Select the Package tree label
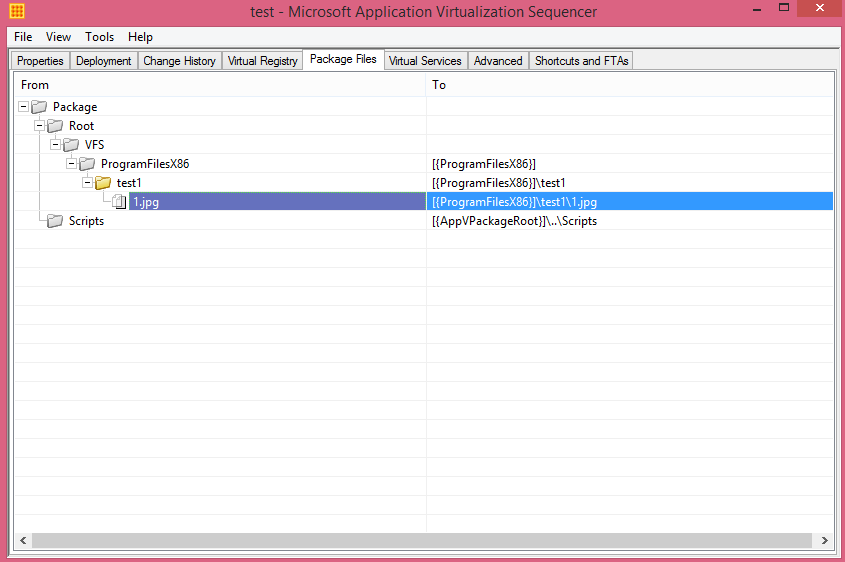845x562 pixels. click(x=75, y=107)
